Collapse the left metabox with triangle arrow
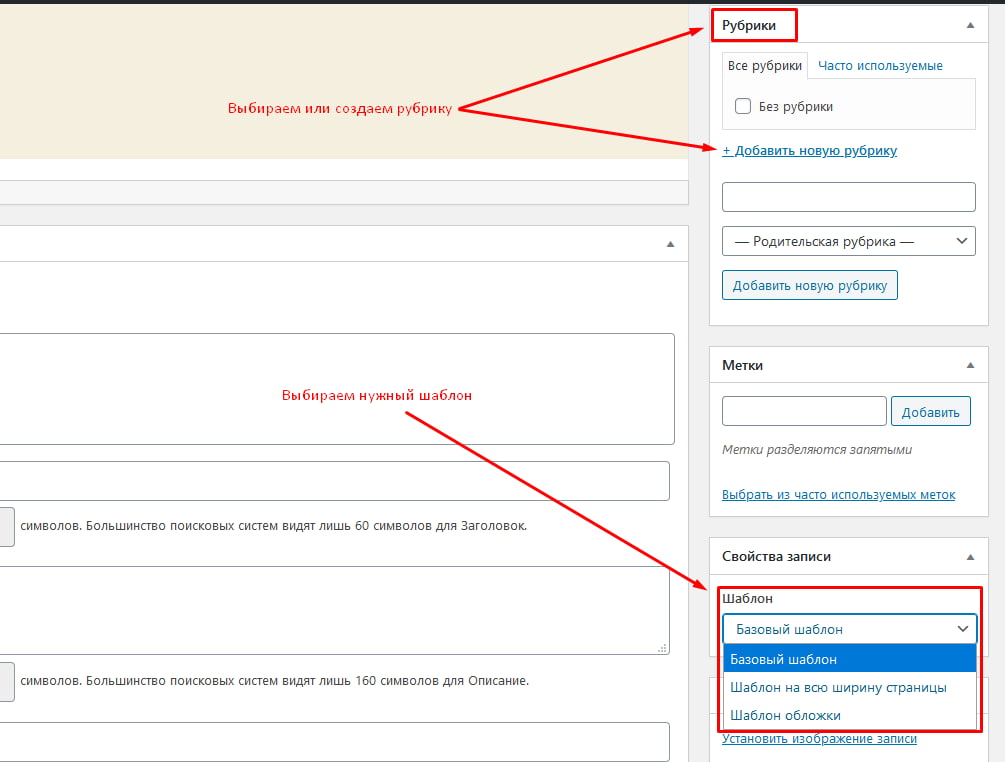Screen dimensions: 1005x762 [x=670, y=244]
